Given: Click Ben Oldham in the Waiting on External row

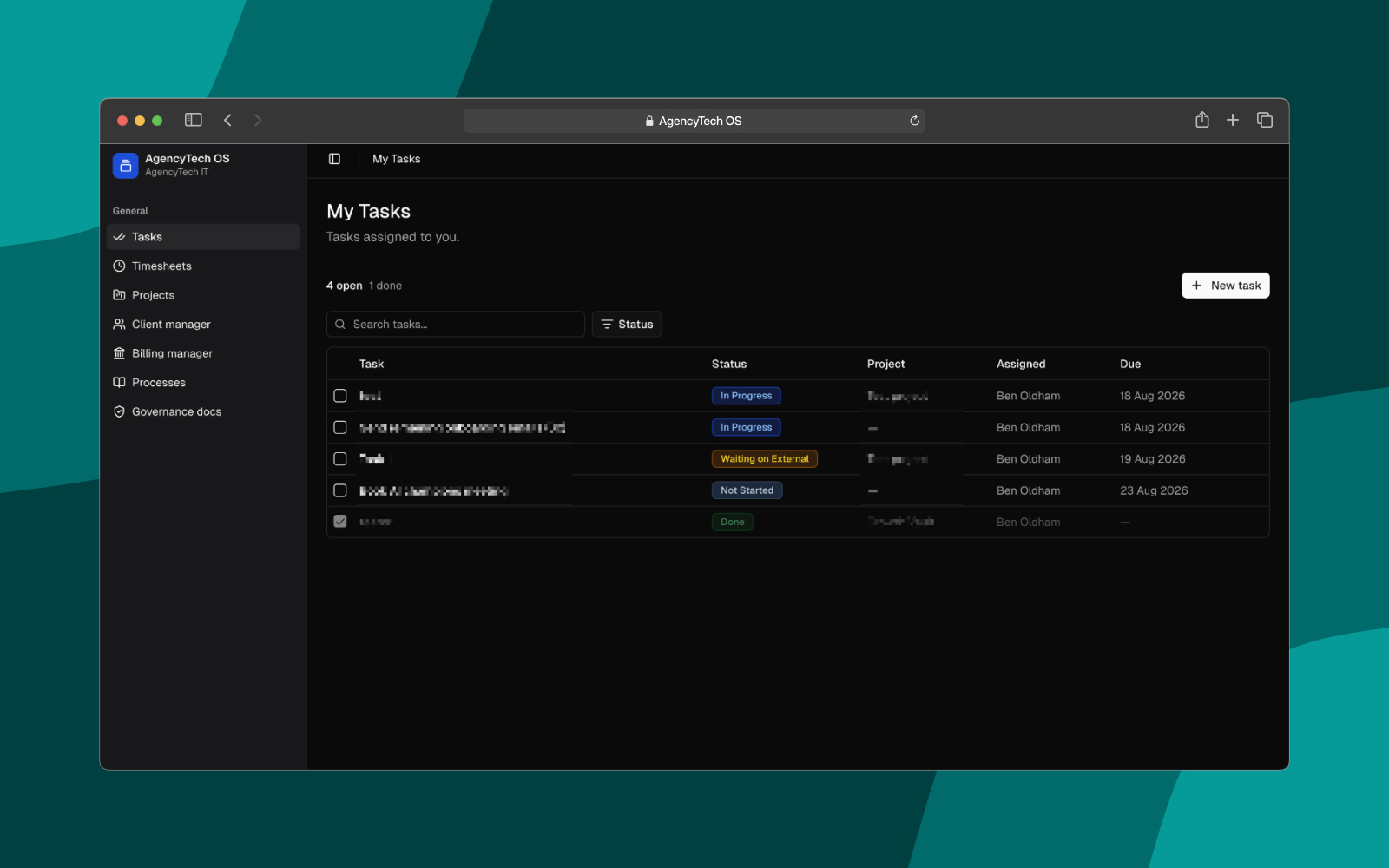Looking at the screenshot, I should click(x=1028, y=459).
